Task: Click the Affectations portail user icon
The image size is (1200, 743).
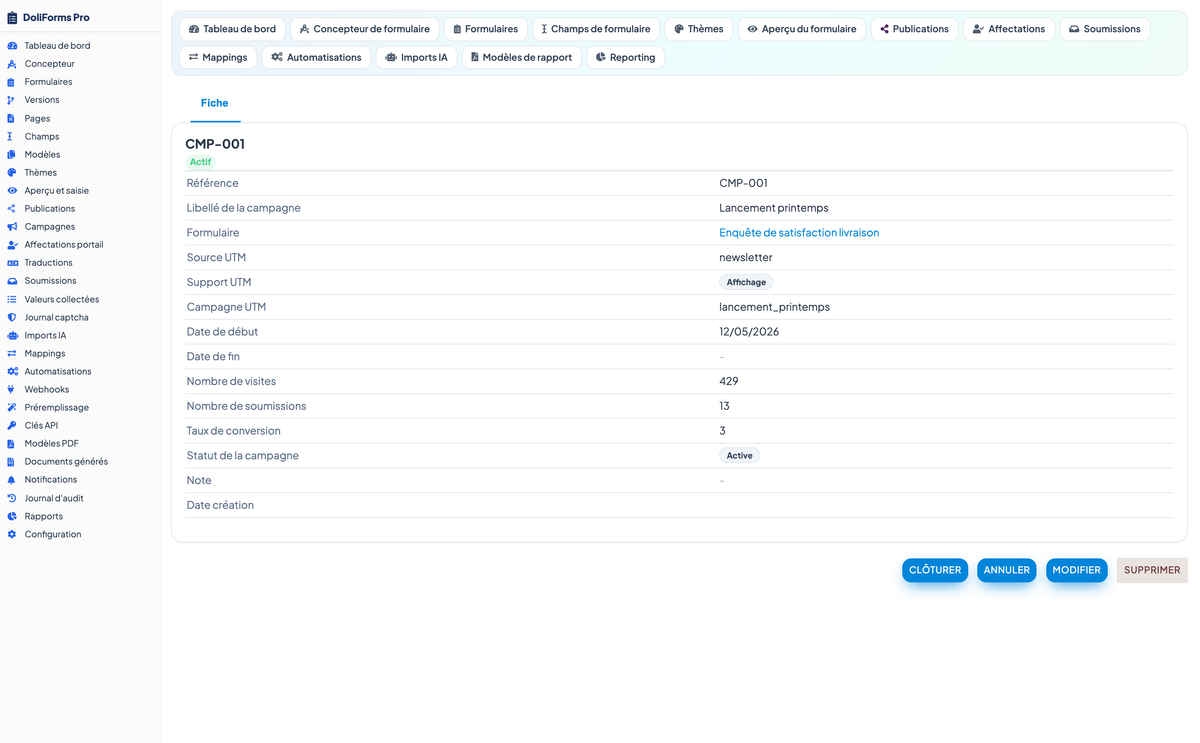Action: coord(12,244)
